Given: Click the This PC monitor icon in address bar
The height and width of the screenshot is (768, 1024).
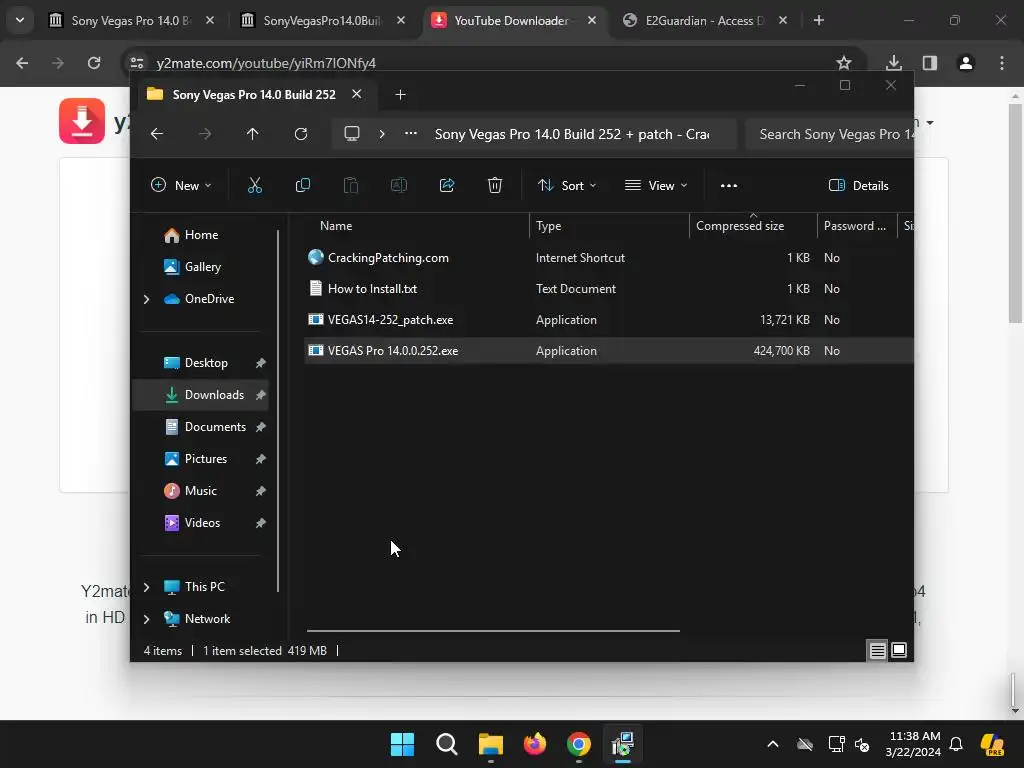Looking at the screenshot, I should (x=352, y=134).
